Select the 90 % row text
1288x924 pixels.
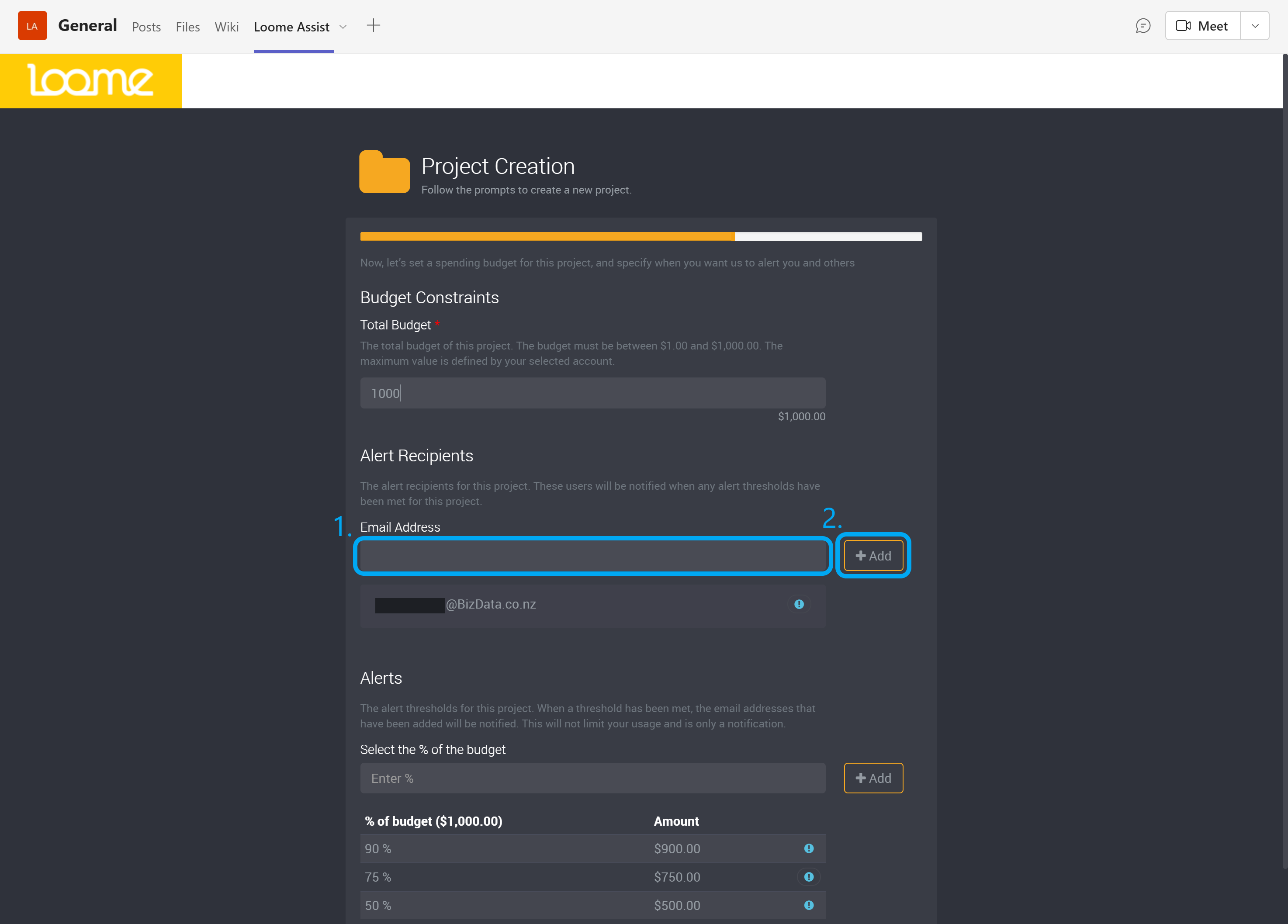click(x=377, y=848)
